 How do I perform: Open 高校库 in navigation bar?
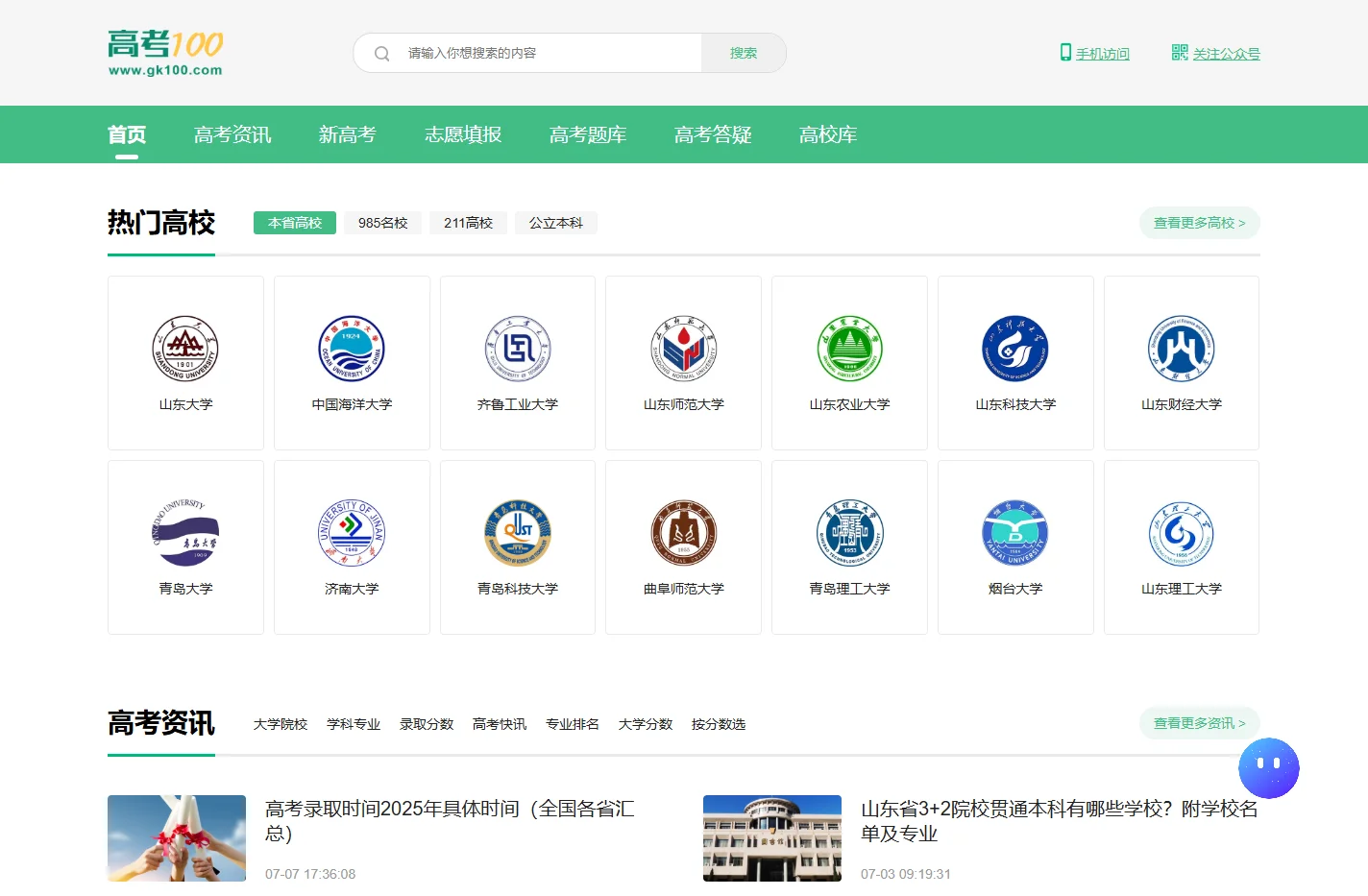[828, 134]
